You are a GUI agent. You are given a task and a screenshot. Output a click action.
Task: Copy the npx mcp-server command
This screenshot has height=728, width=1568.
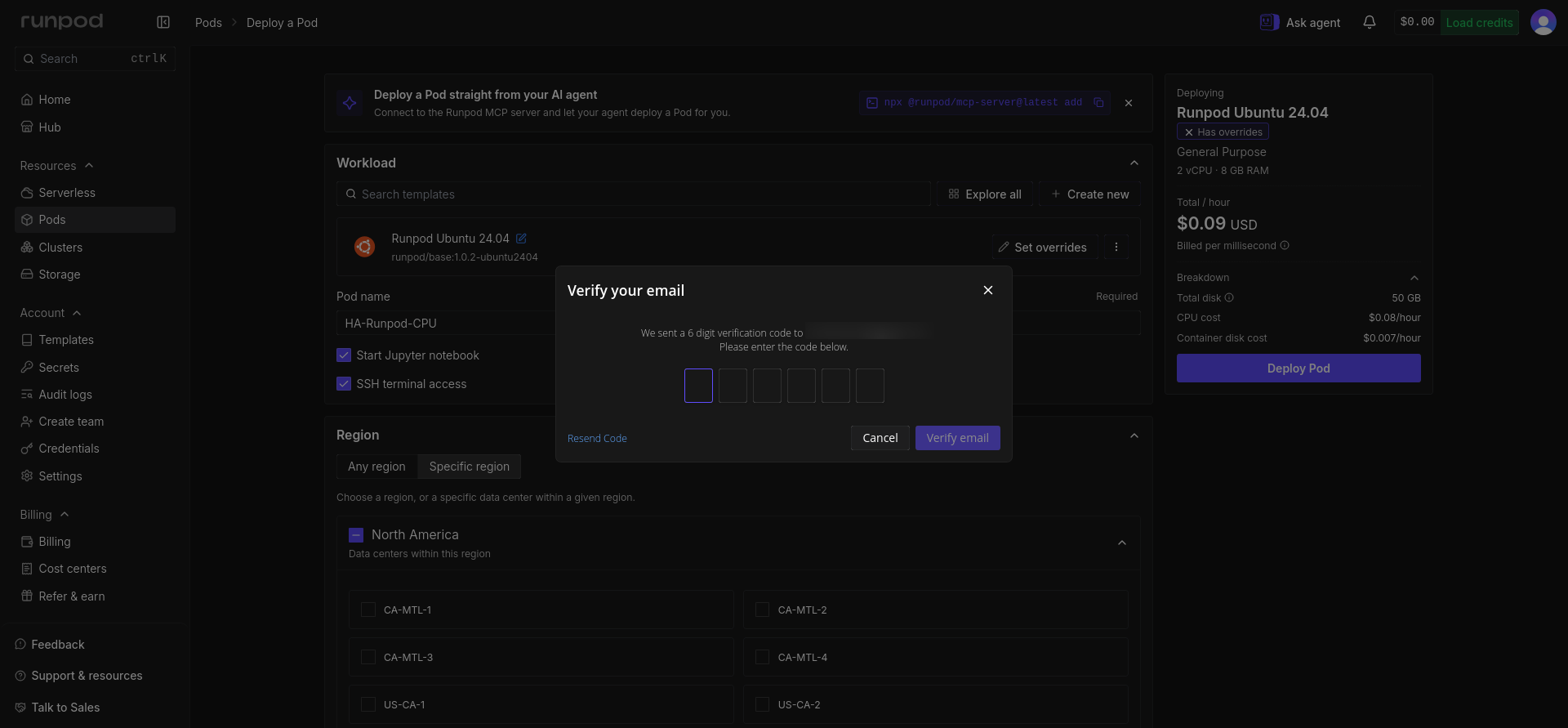(x=1098, y=102)
